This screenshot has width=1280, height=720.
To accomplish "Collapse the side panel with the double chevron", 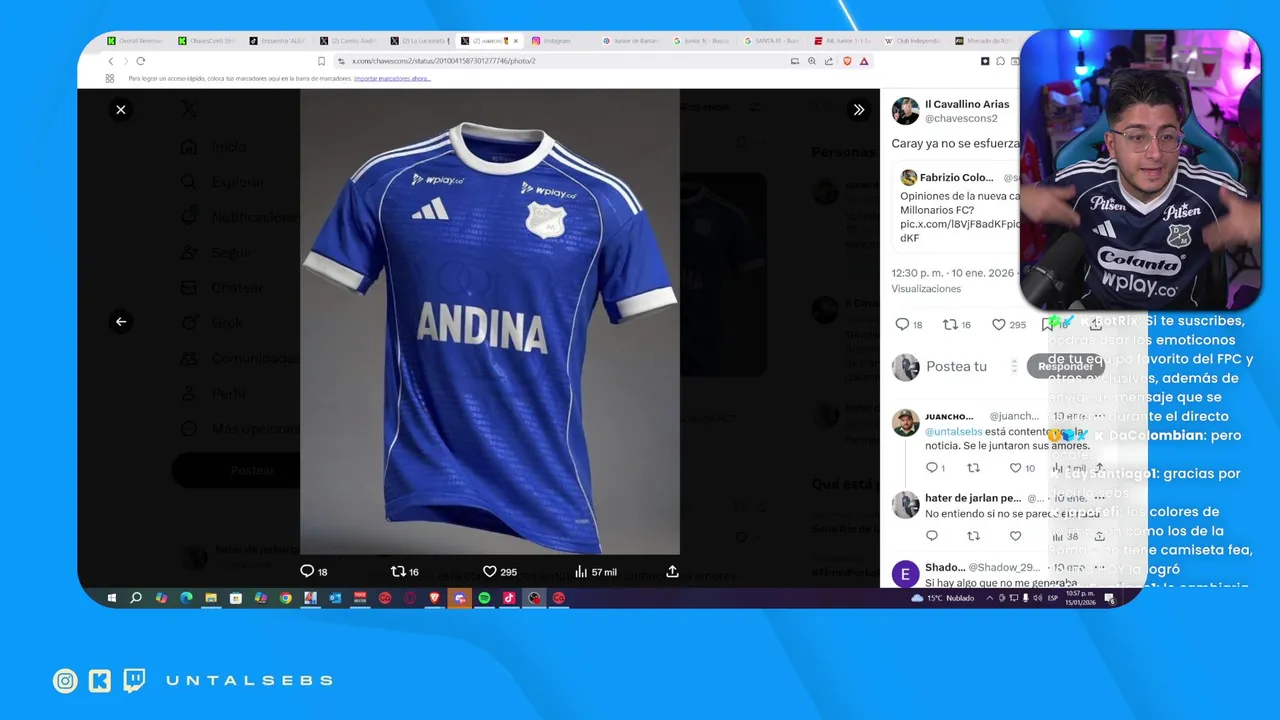I will 858,110.
